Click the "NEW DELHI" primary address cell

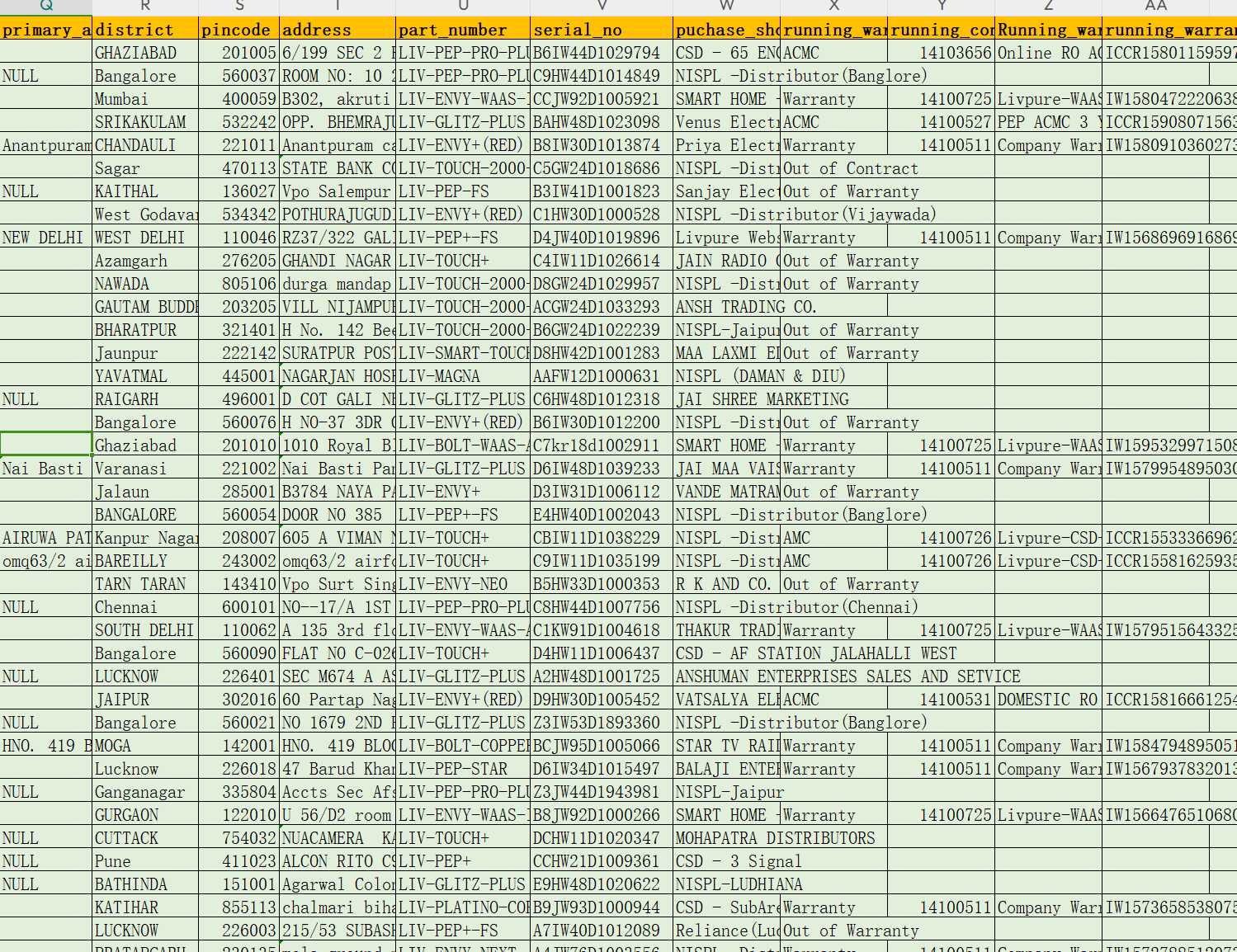[x=46, y=238]
